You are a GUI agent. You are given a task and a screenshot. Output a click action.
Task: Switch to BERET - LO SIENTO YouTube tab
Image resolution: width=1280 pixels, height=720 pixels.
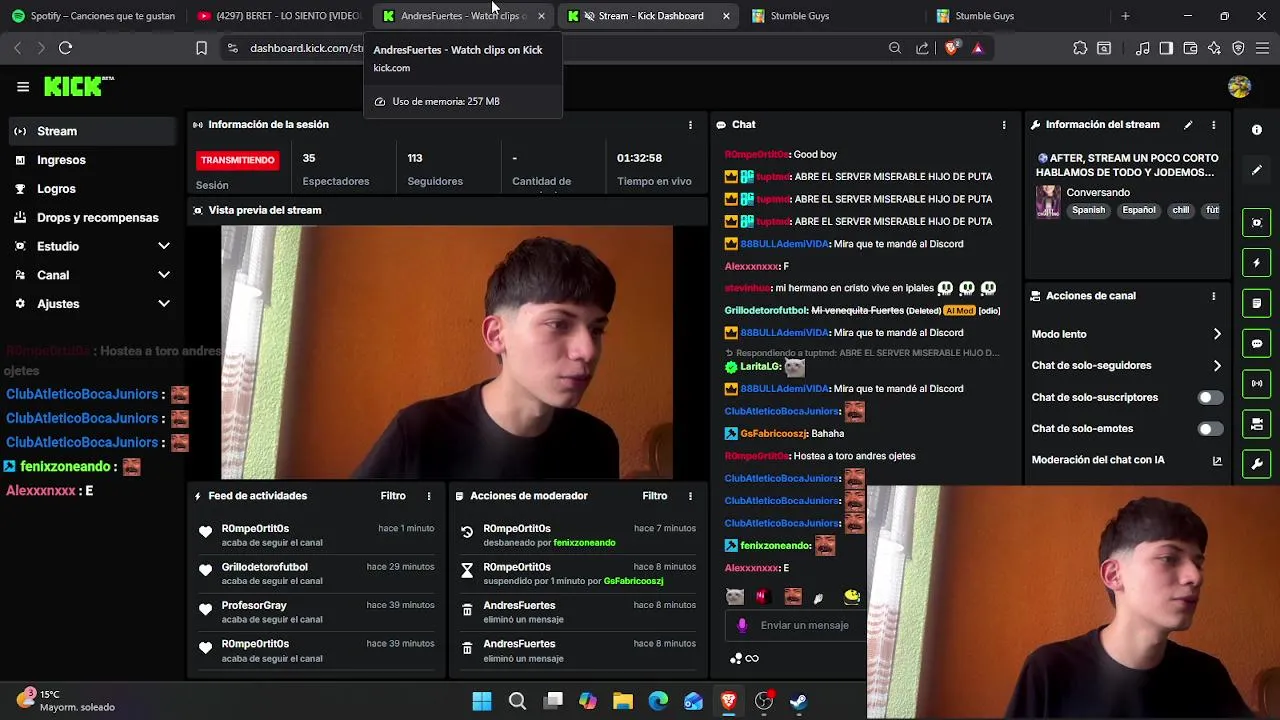point(278,16)
